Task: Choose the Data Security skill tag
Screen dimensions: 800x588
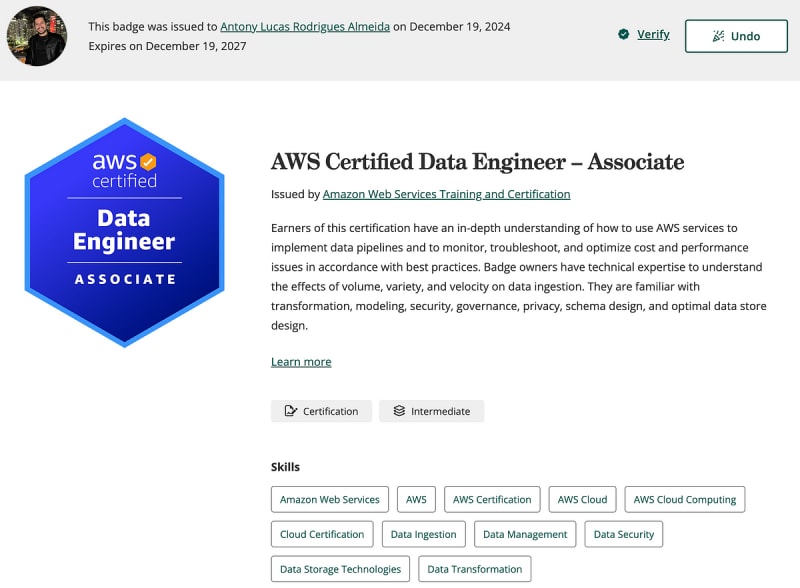Action: tap(623, 534)
